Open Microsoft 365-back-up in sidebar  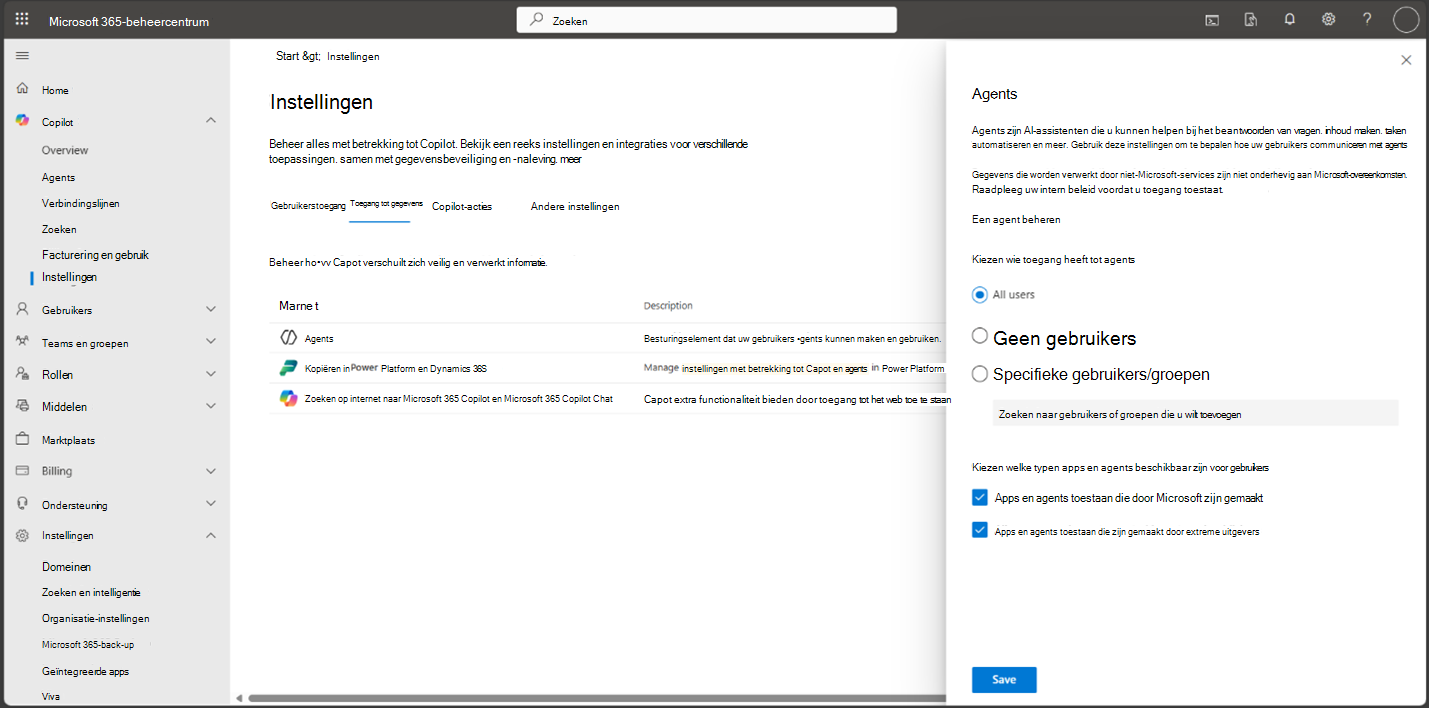click(x=88, y=644)
